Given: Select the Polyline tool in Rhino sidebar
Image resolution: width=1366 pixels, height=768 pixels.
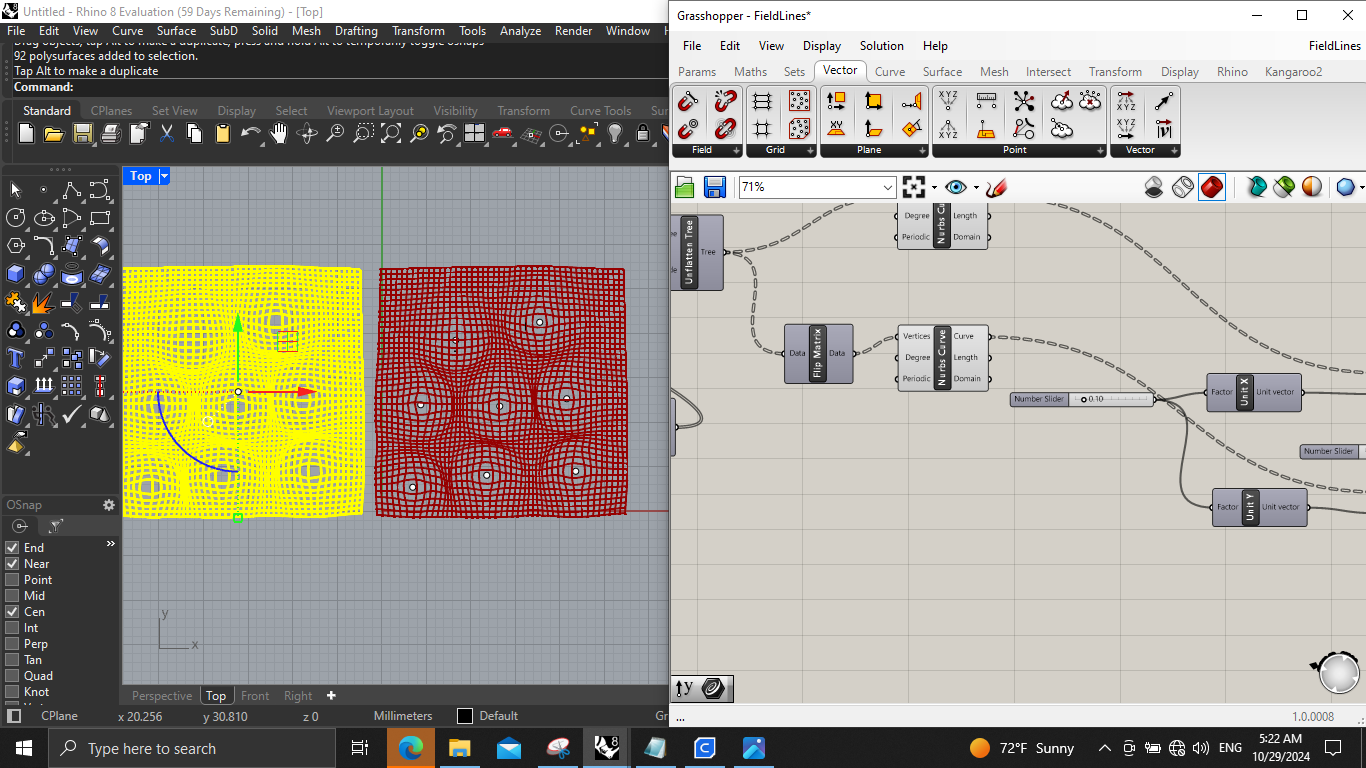Looking at the screenshot, I should (x=71, y=190).
